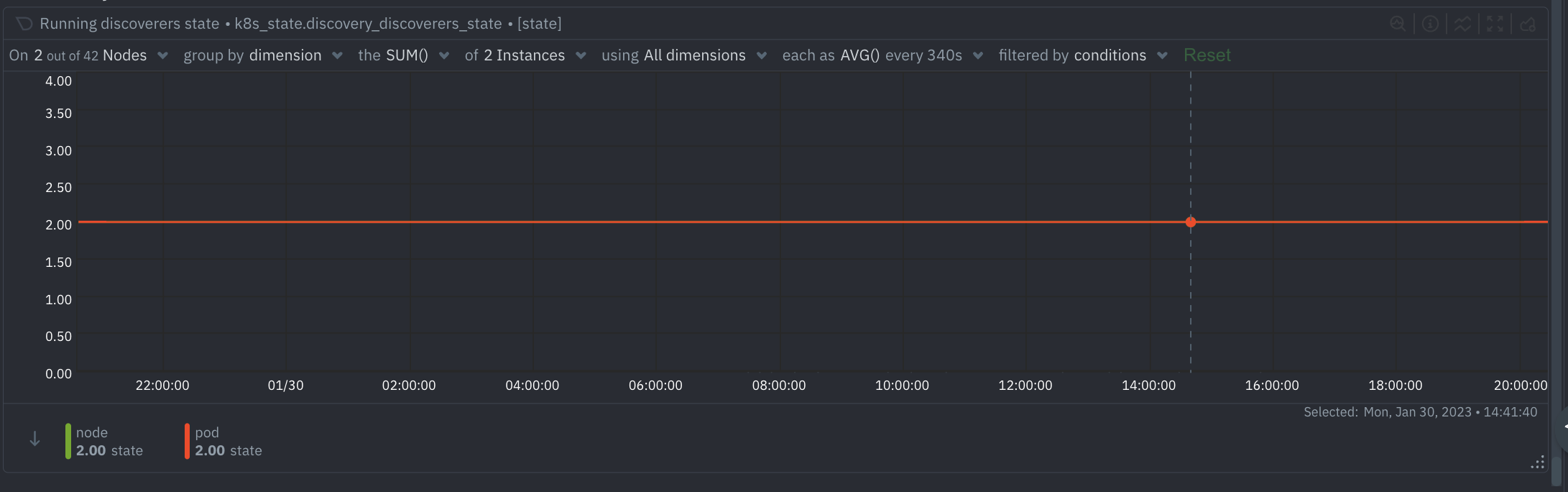The image size is (1568, 492).
Task: Expand the SUM() aggregation dropdown
Action: pos(404,55)
